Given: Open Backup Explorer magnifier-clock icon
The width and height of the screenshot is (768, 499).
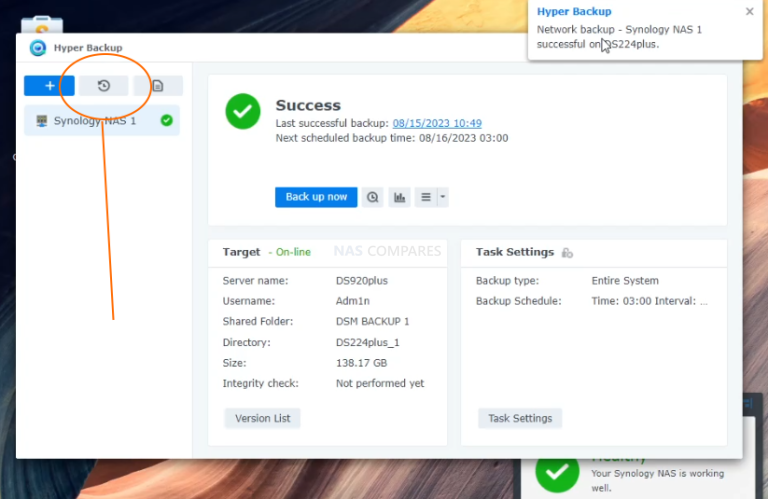Looking at the screenshot, I should click(x=373, y=197).
